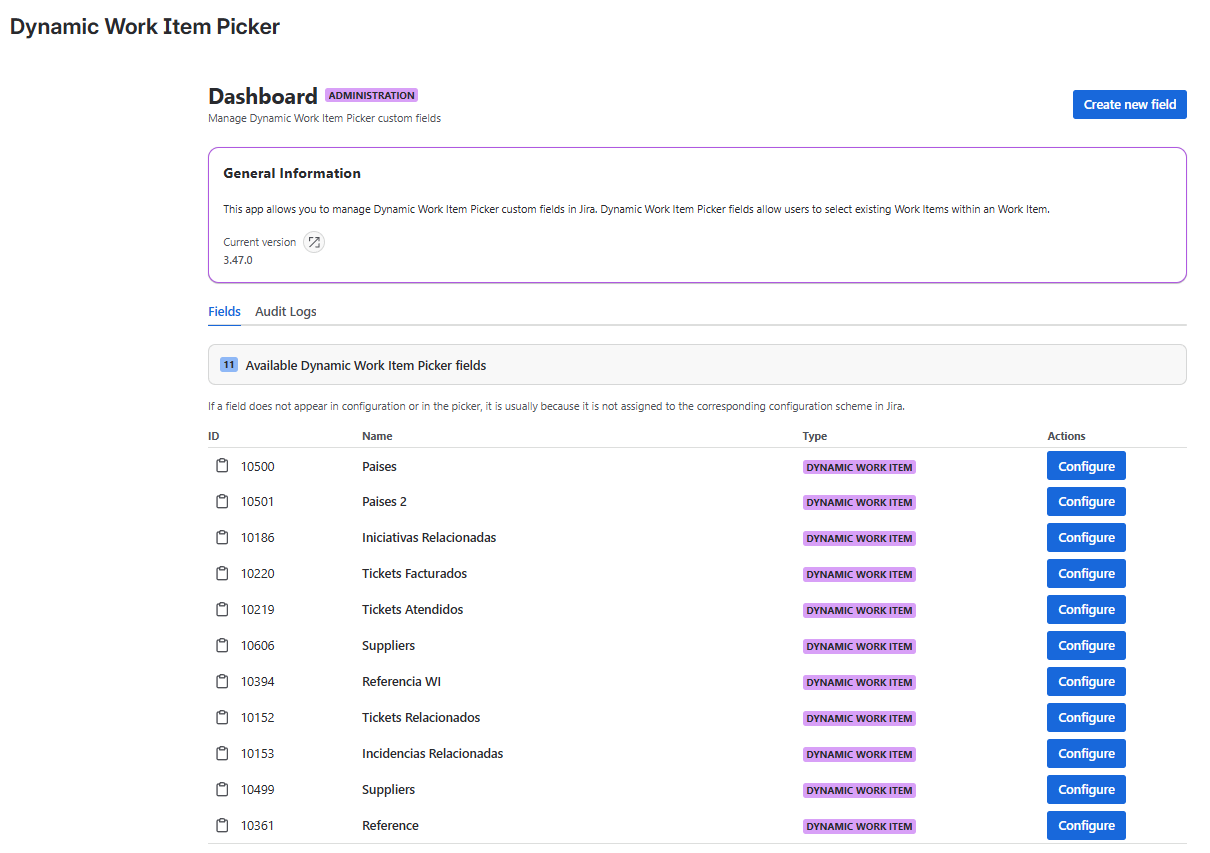Click the Dashboard heading
The width and height of the screenshot is (1210, 853).
tap(263, 96)
